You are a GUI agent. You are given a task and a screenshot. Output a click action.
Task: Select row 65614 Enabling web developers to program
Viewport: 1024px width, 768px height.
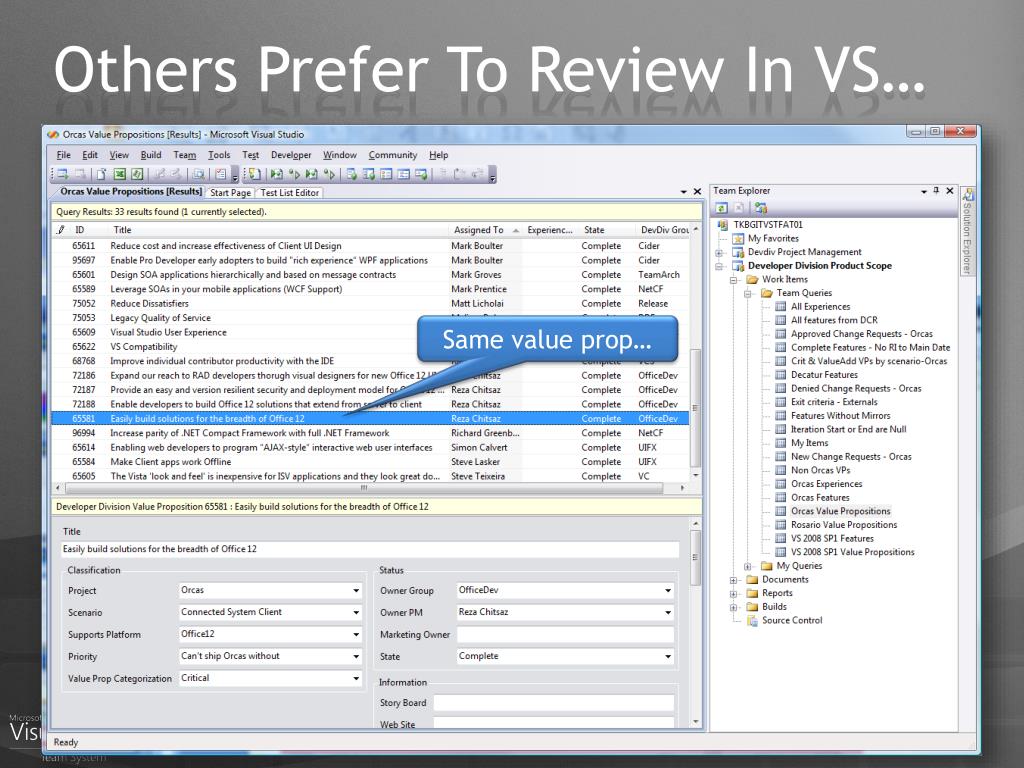(x=370, y=447)
